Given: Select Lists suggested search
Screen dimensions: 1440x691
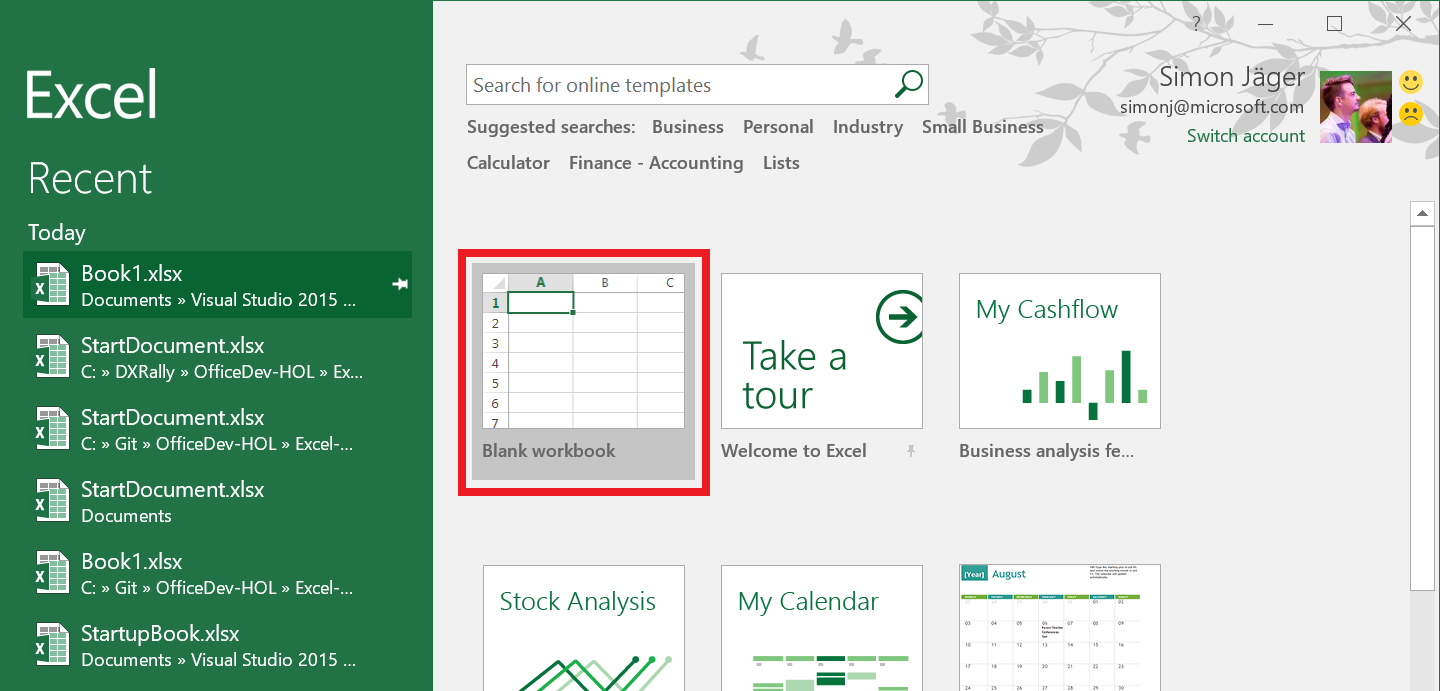Looking at the screenshot, I should tap(781, 163).
